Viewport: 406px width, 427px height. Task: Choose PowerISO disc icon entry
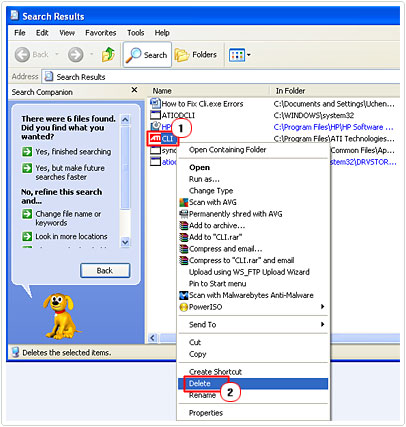pos(183,307)
